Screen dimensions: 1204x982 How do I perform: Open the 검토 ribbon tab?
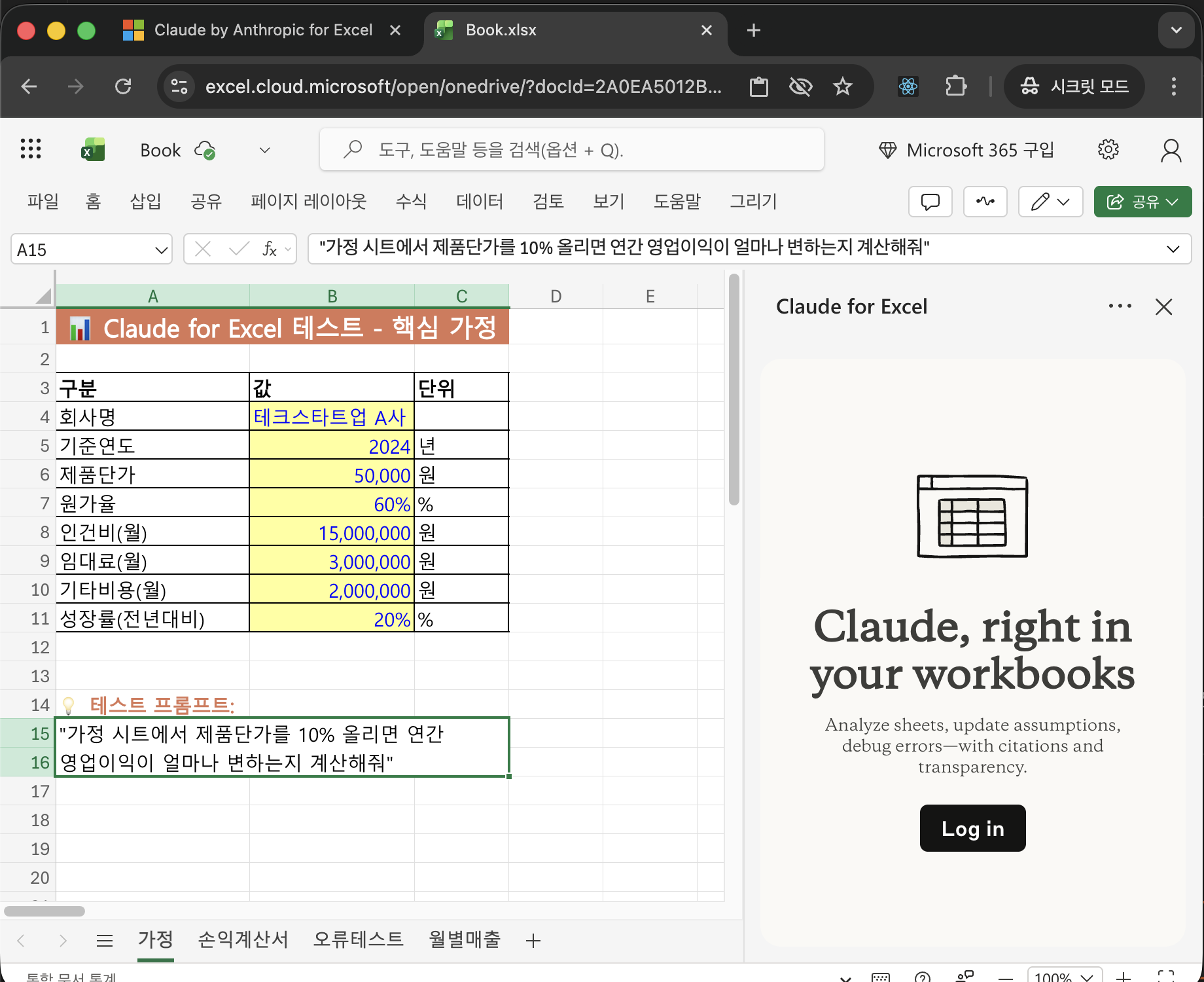(x=548, y=201)
